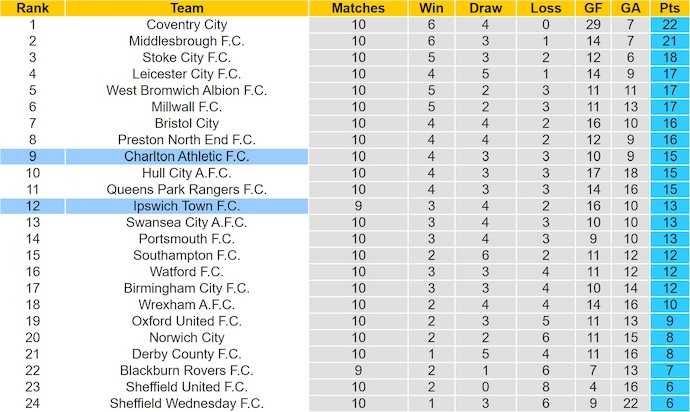Click the Rank column header
Image resolution: width=690 pixels, height=412 pixels.
click(33, 8)
